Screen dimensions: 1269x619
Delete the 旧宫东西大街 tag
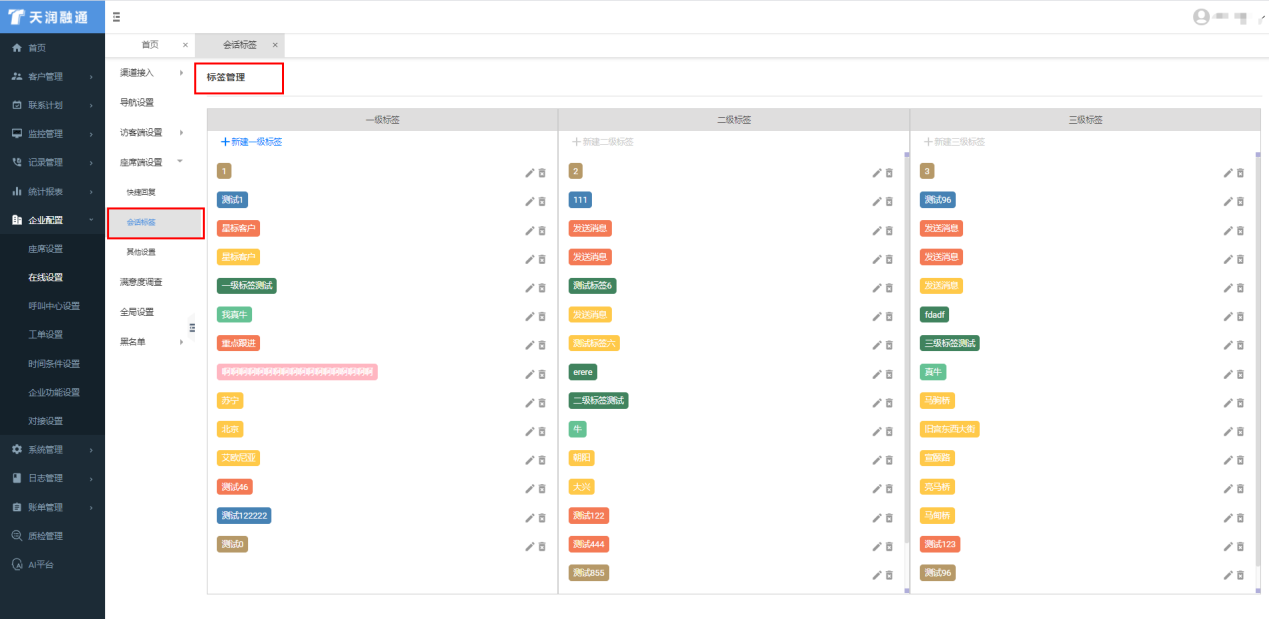pyautogui.click(x=1240, y=431)
